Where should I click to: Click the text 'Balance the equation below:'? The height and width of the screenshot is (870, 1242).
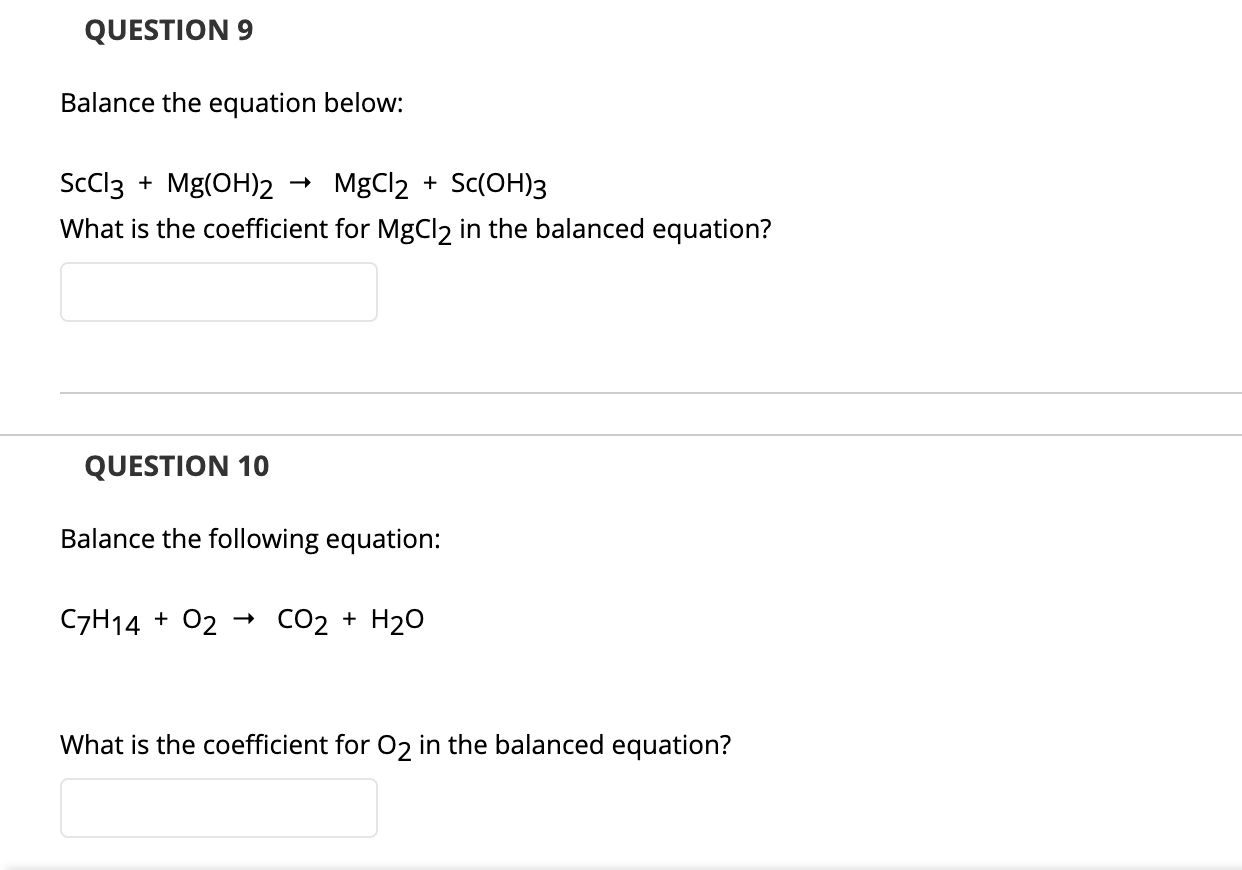click(x=231, y=102)
